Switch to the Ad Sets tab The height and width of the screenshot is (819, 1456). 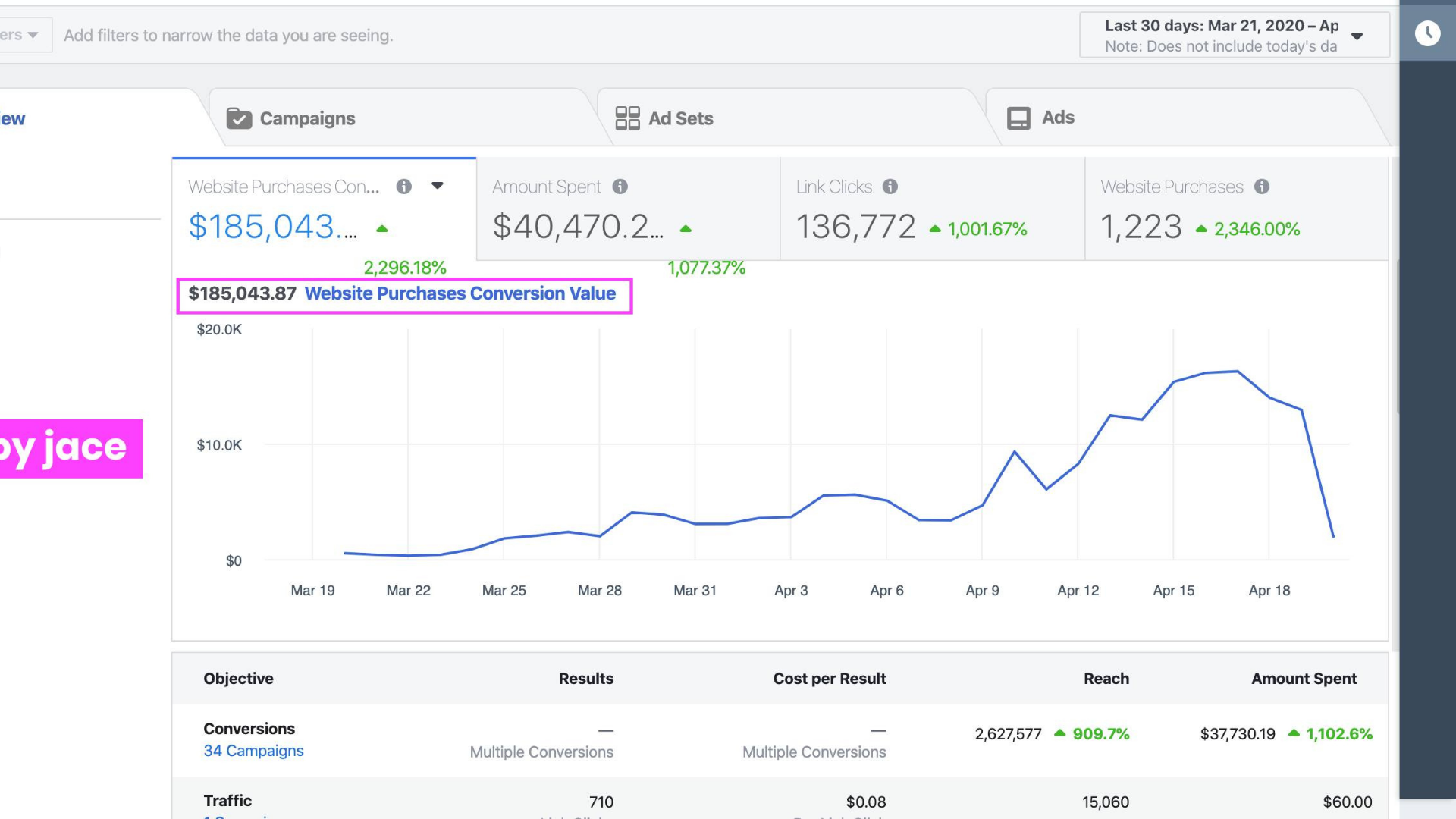tap(680, 118)
